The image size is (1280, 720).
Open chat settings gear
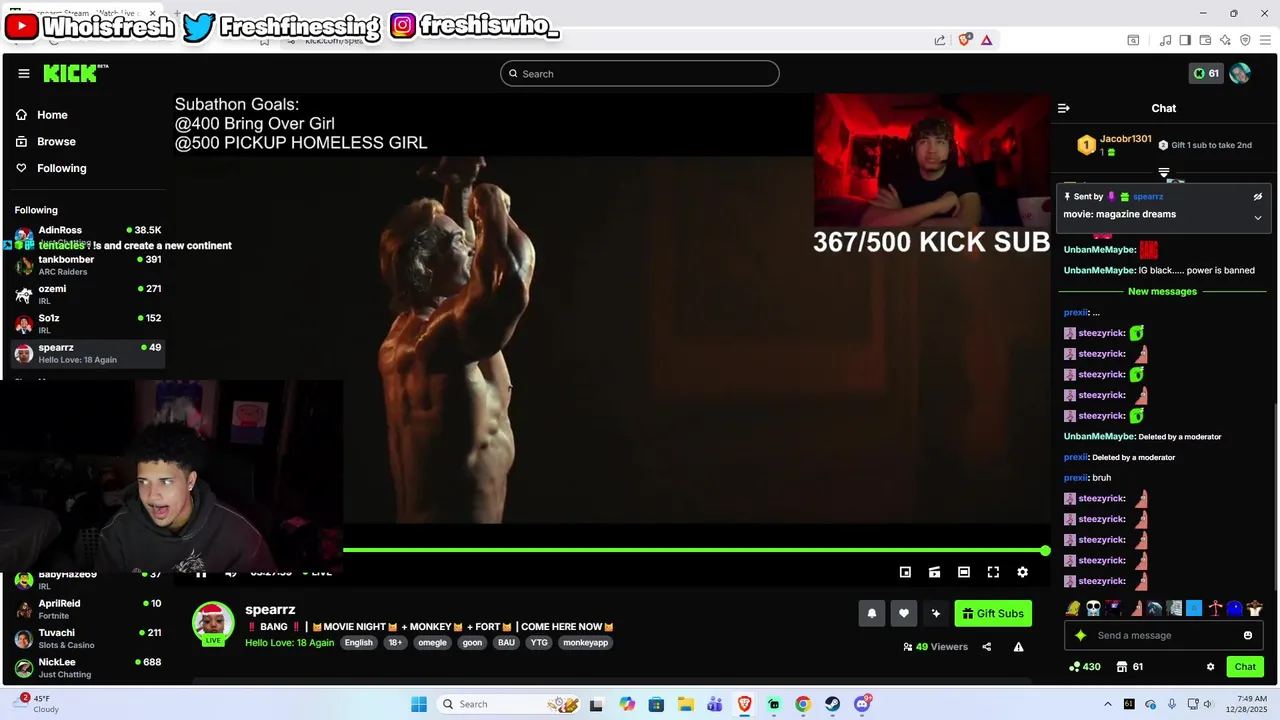1210,667
